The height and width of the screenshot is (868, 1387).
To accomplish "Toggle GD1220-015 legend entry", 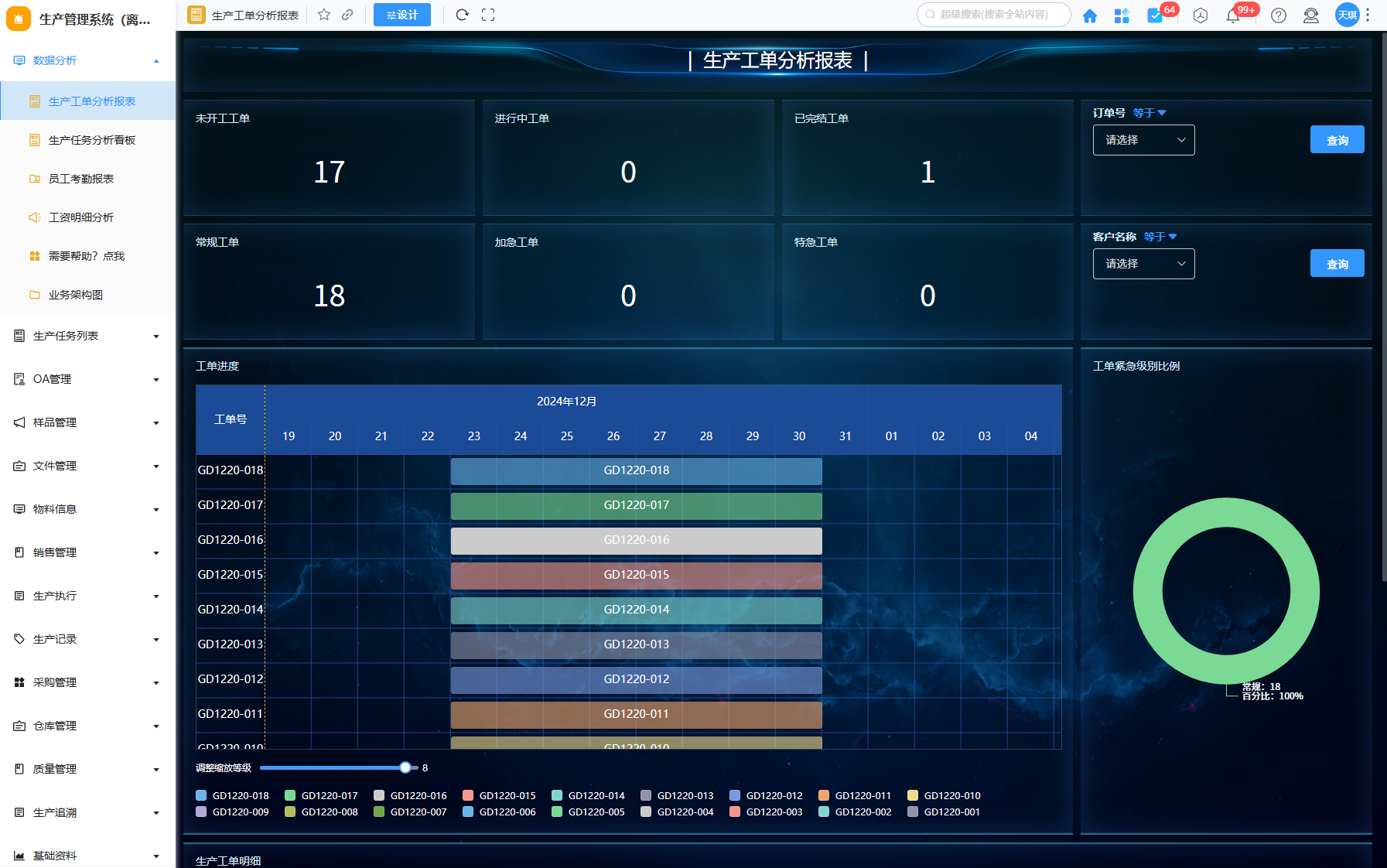I will tap(499, 795).
